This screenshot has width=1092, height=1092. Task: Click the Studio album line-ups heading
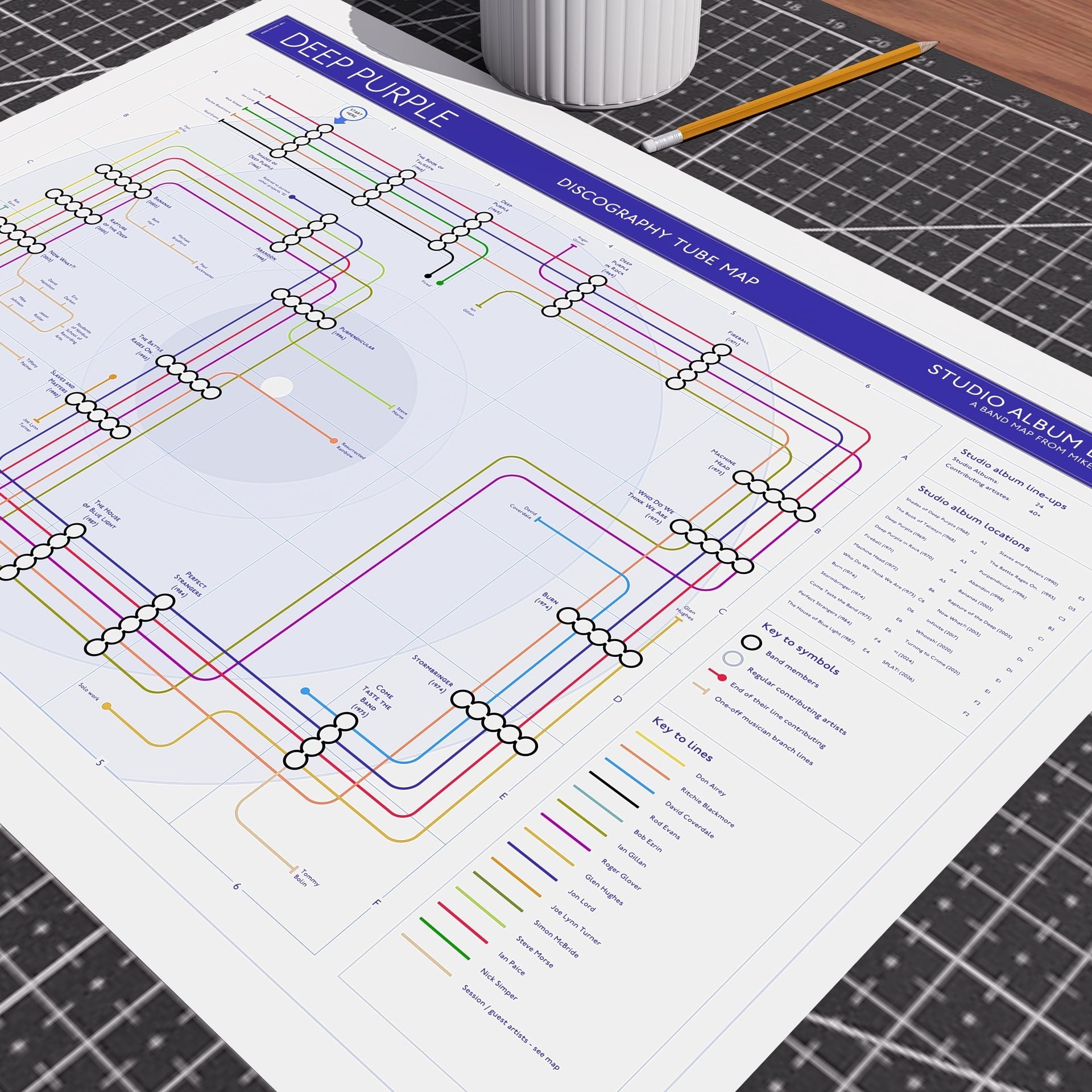tap(1013, 479)
